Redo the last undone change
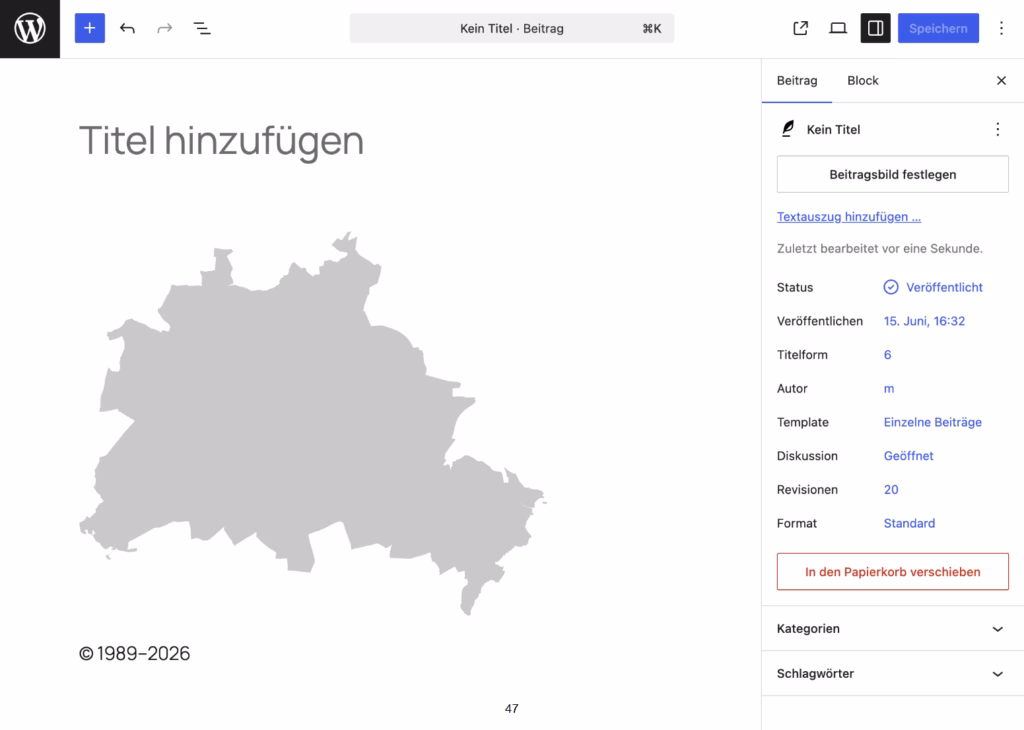 (x=165, y=28)
